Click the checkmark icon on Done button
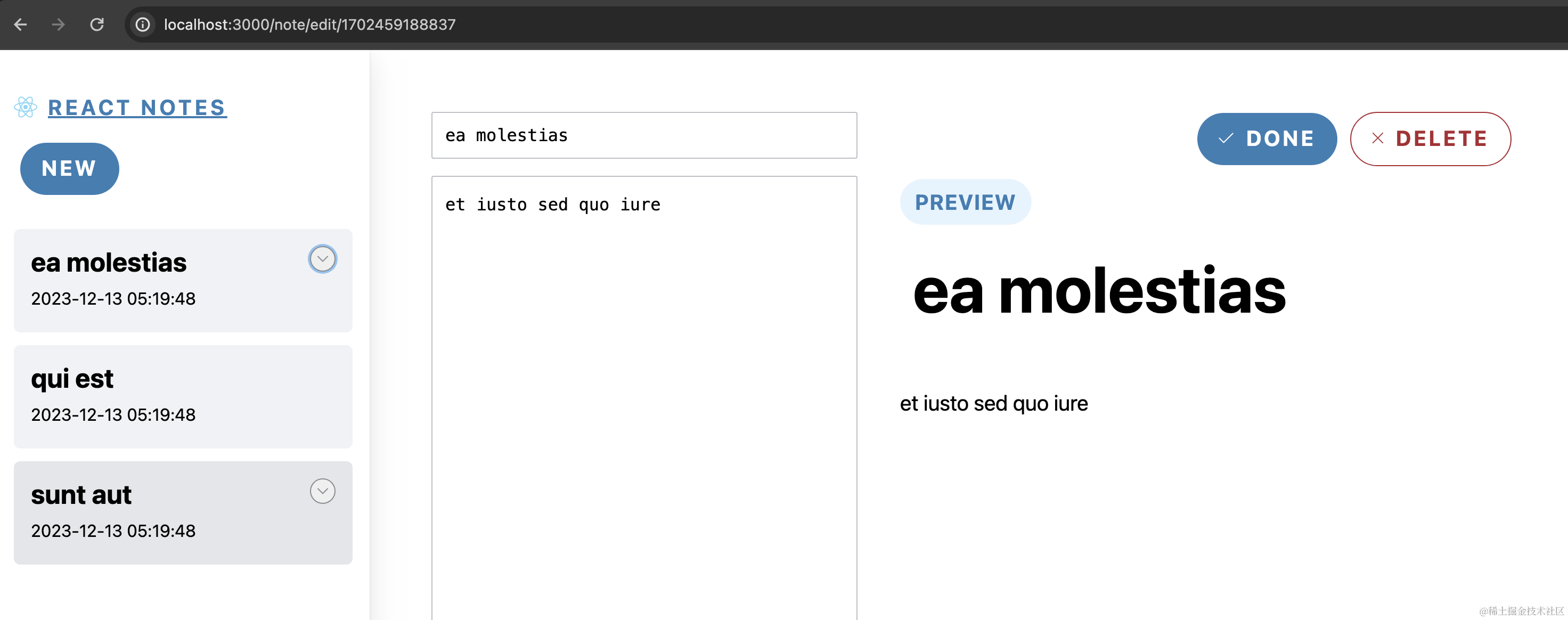The image size is (1568, 620). coord(1226,139)
